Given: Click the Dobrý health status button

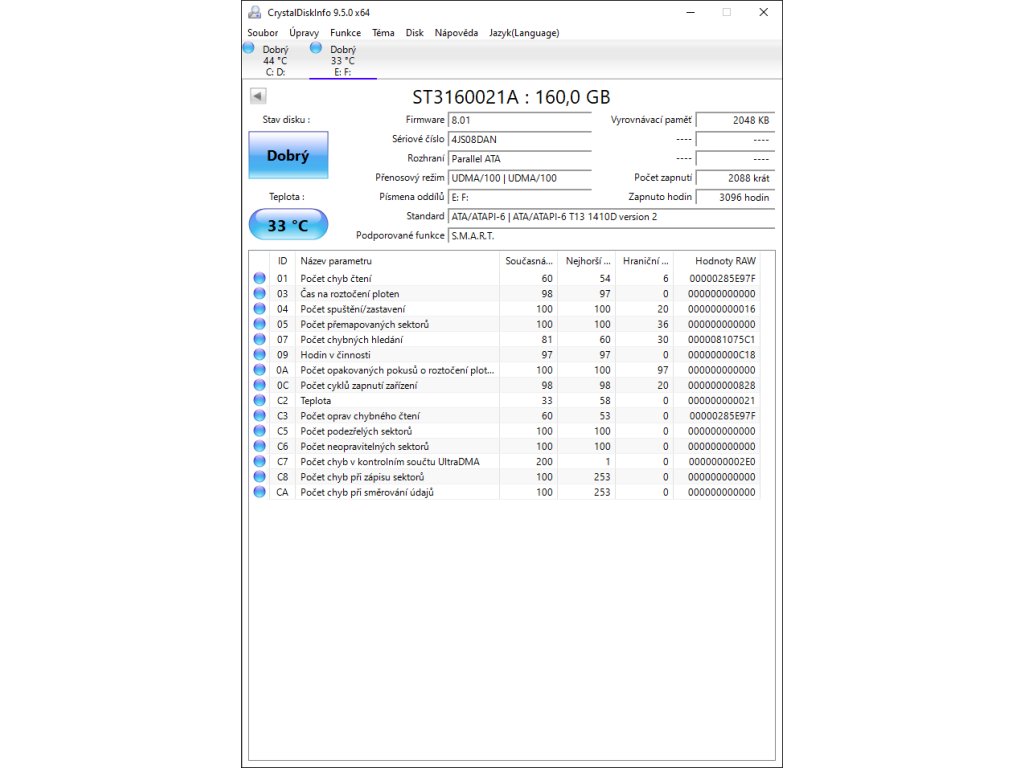Looking at the screenshot, I should [x=288, y=156].
